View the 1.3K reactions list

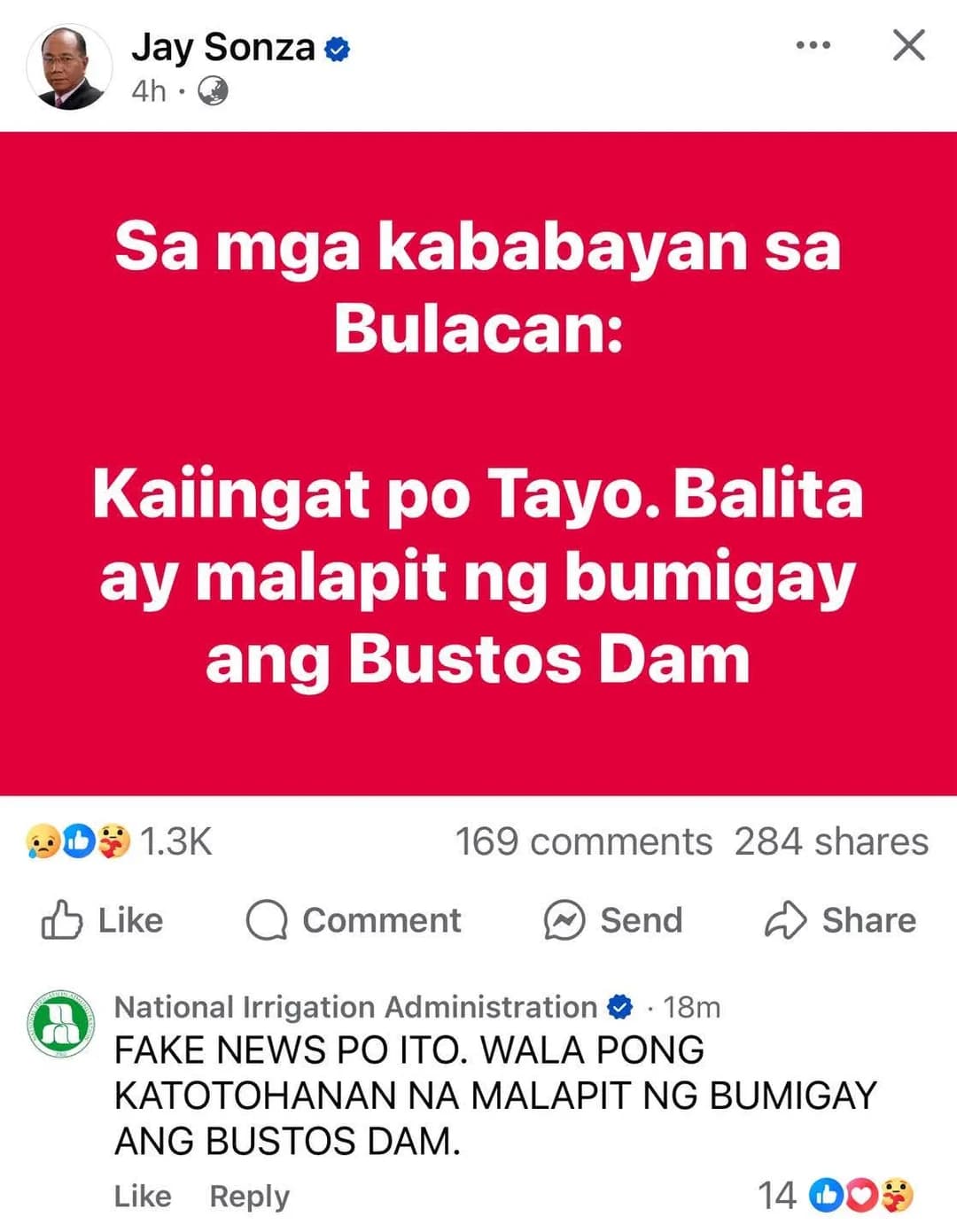click(x=176, y=841)
